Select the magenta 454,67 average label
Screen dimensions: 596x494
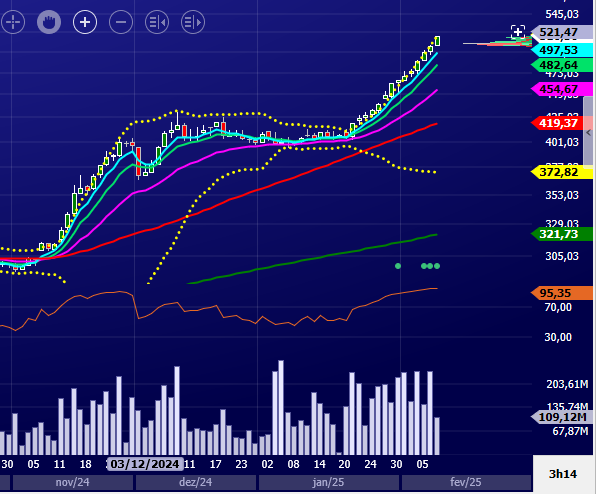(x=561, y=89)
